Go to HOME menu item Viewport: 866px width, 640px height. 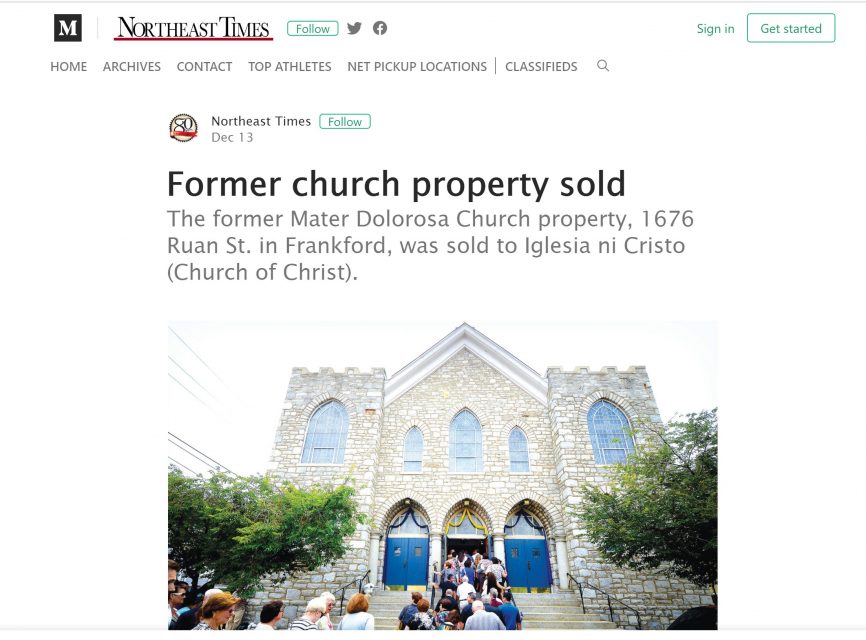(x=68, y=67)
